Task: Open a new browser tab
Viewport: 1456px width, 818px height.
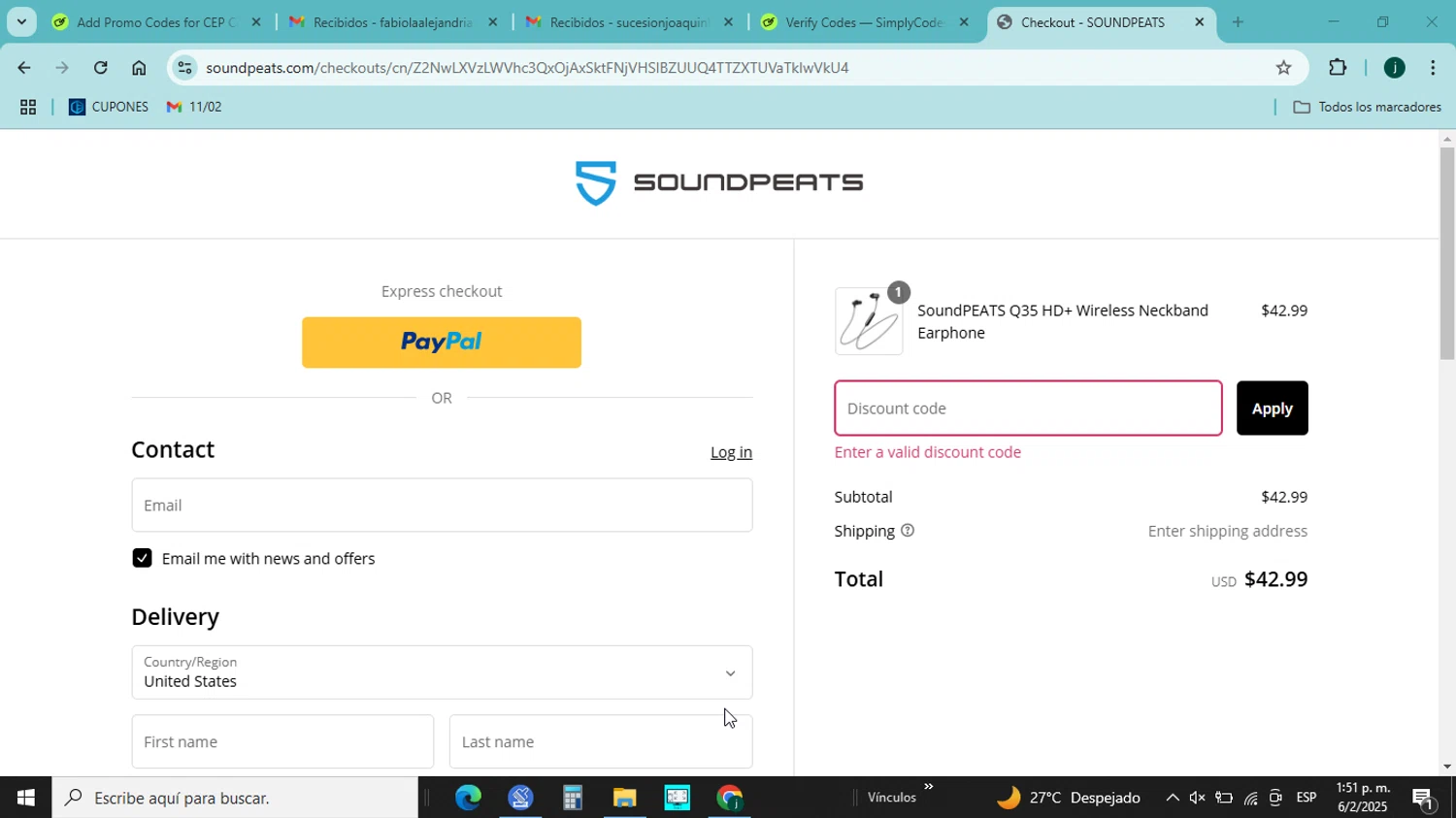Action: coord(1238,21)
